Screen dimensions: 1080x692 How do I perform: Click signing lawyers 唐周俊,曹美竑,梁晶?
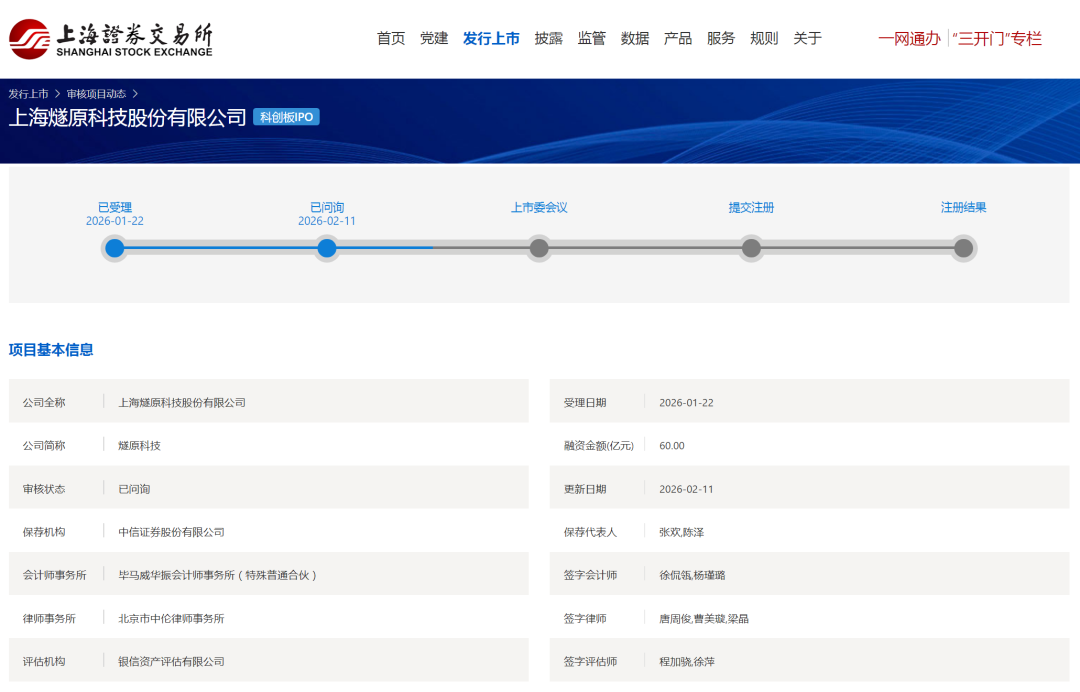[x=704, y=618]
